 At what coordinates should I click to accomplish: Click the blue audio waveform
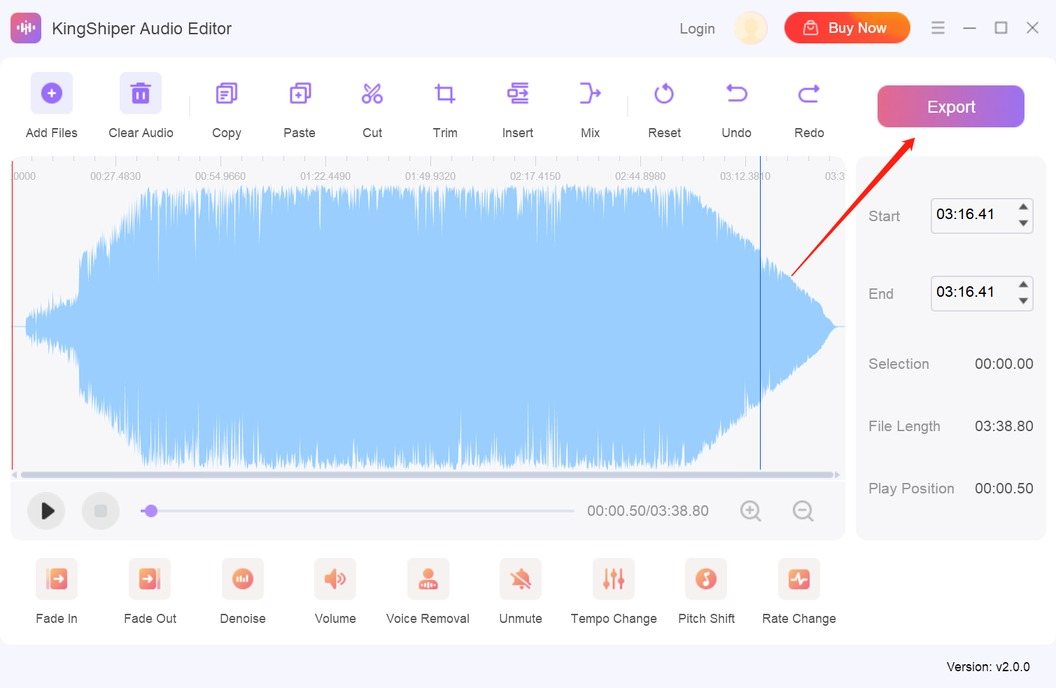click(x=431, y=328)
